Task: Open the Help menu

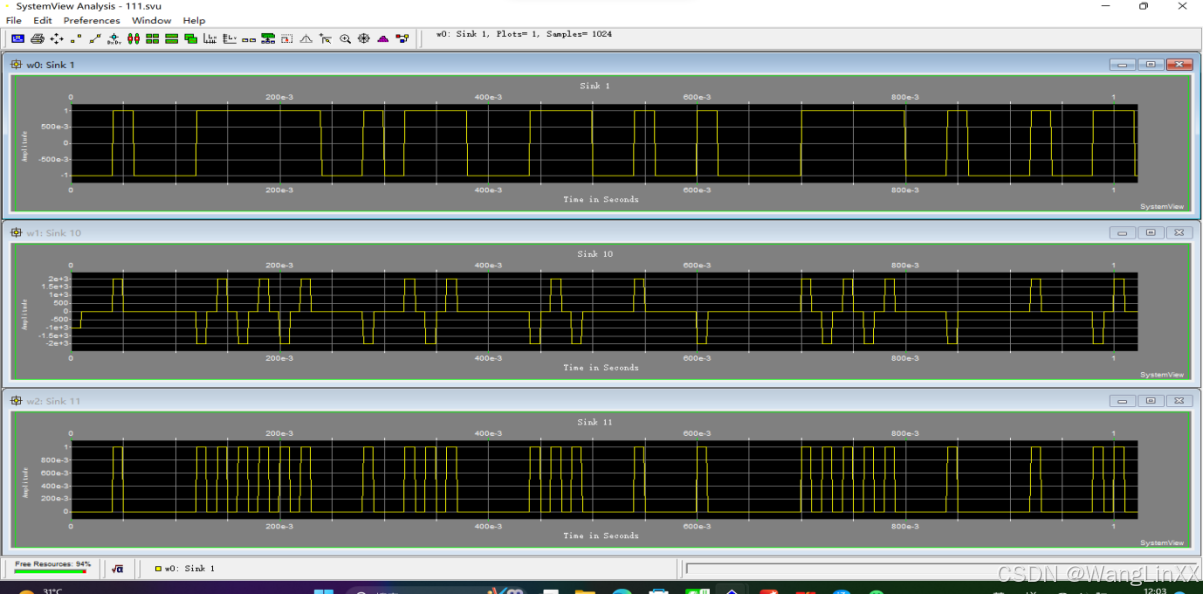Action: point(194,20)
